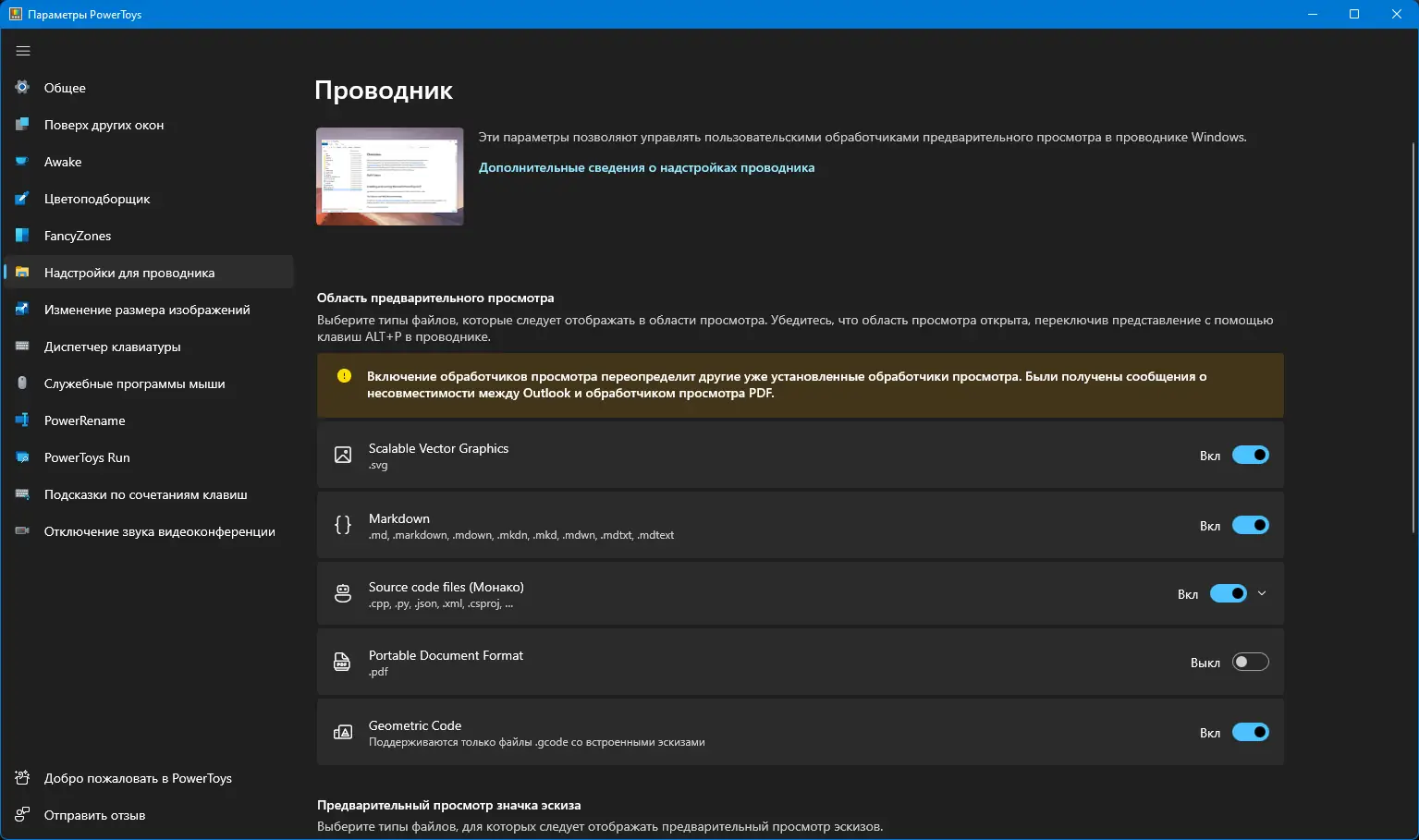The height and width of the screenshot is (840, 1419).
Task: Enable the Portable Document Format preview toggle
Action: click(x=1251, y=662)
